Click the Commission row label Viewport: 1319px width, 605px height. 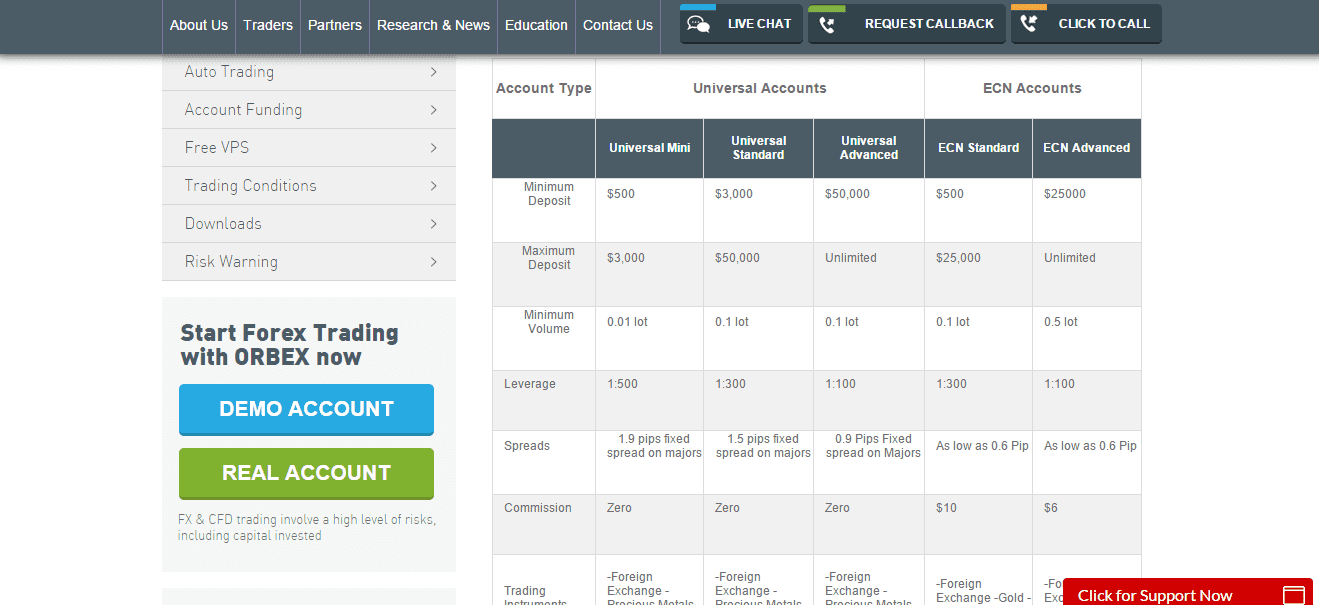tap(538, 508)
